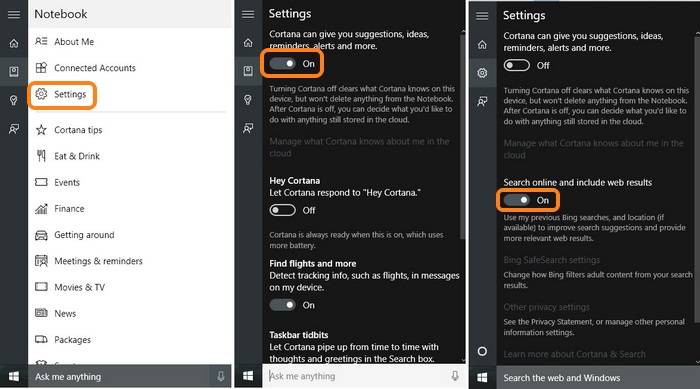Viewport: 700px width, 389px height.
Task: Open Bing SafeSearch settings link
Action: [552, 260]
